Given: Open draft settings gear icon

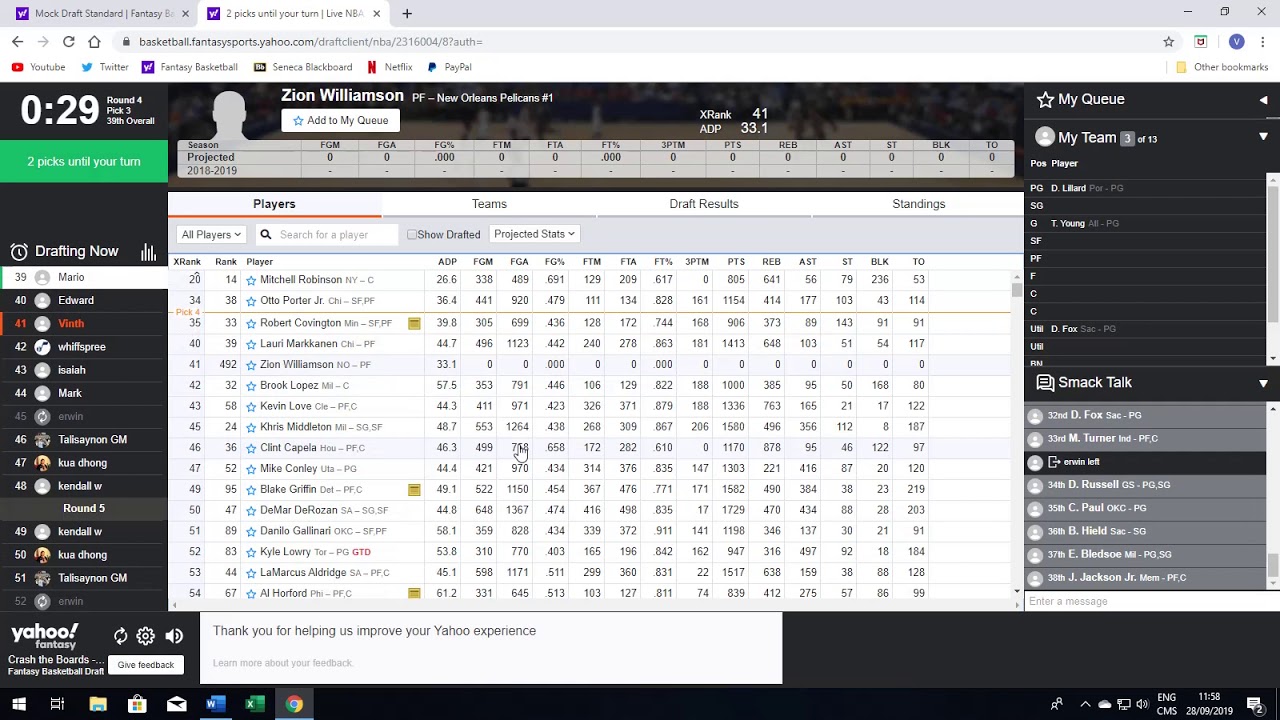Looking at the screenshot, I should pos(146,636).
